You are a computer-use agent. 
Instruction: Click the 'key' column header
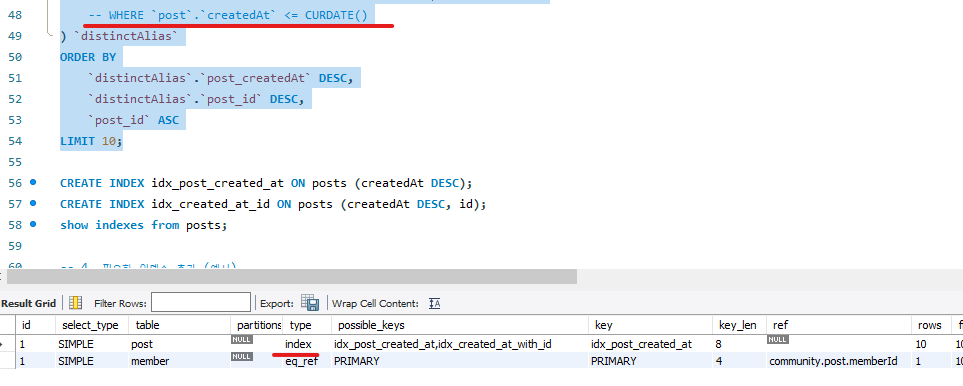(x=650, y=325)
